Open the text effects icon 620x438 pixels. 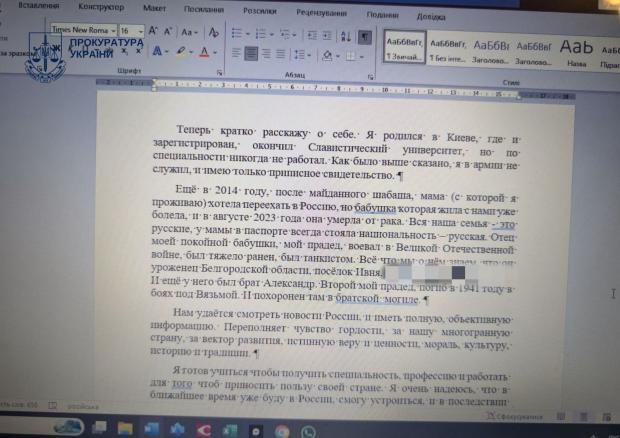pyautogui.click(x=159, y=52)
